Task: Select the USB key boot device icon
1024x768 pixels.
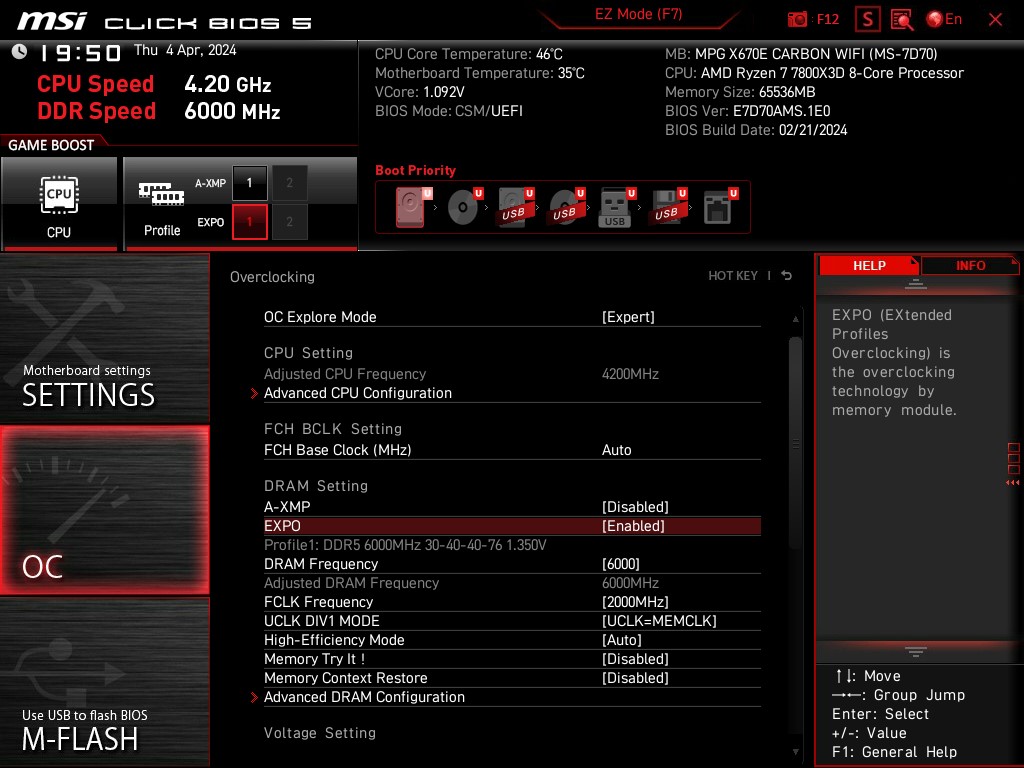Action: point(616,207)
